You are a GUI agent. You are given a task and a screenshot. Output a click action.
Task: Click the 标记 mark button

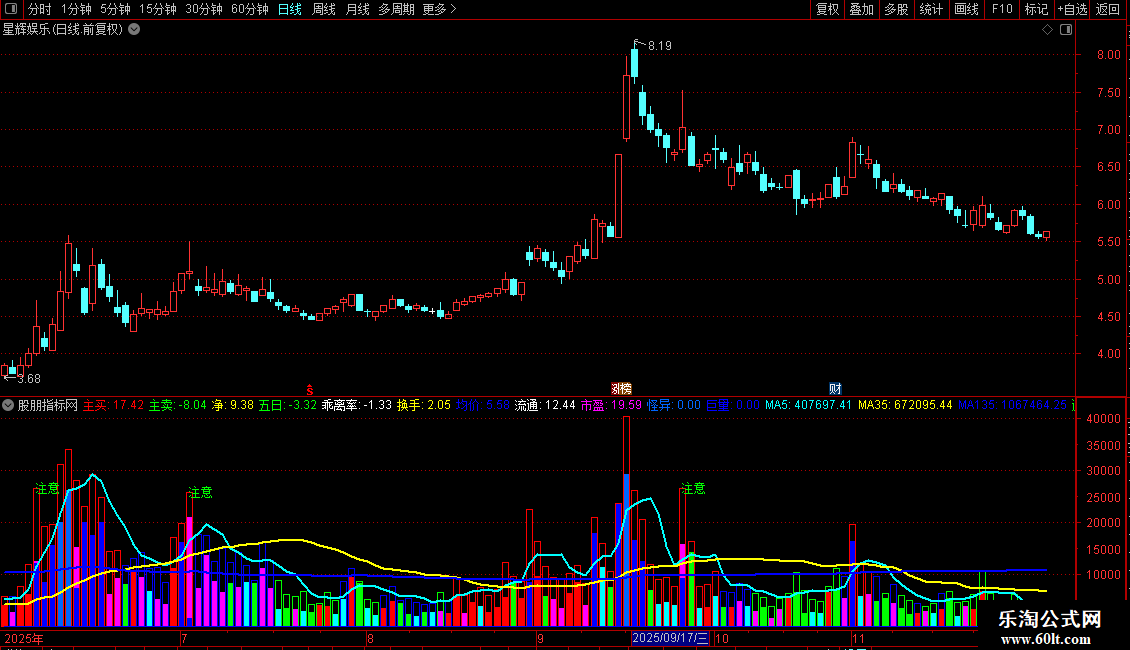[x=1036, y=9]
